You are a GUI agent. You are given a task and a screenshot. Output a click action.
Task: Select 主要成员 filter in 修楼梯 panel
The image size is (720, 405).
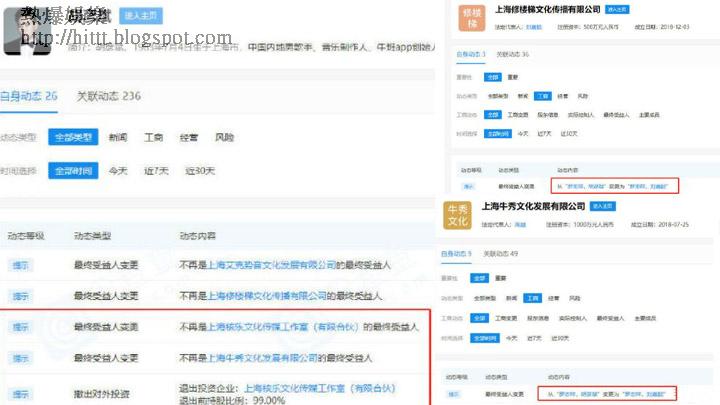point(649,115)
